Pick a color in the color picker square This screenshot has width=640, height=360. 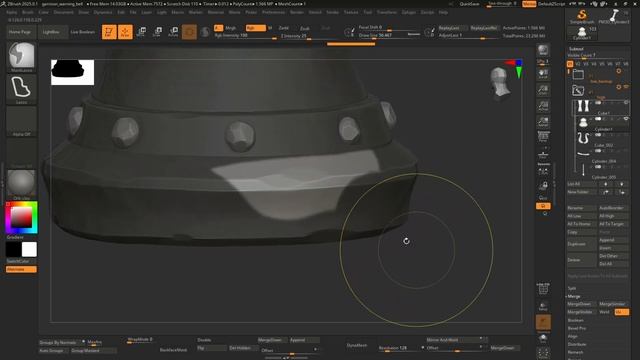21,217
